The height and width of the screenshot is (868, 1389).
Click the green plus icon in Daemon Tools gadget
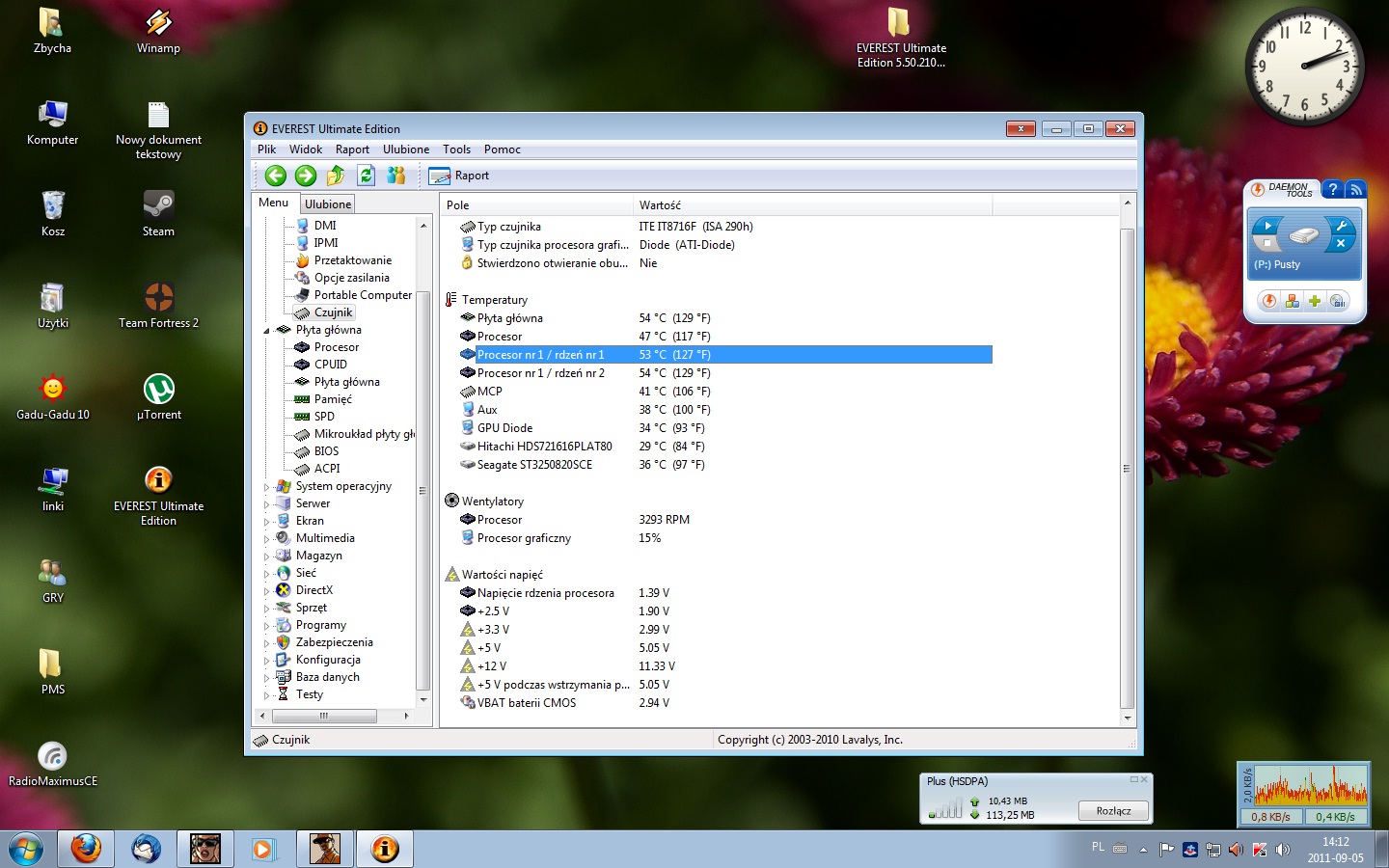[x=1315, y=301]
